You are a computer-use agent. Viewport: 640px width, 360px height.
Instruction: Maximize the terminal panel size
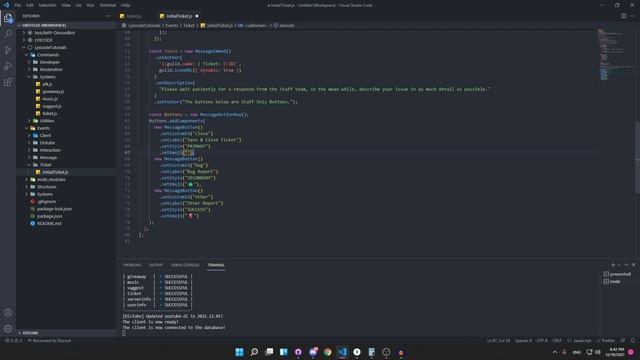click(626, 265)
